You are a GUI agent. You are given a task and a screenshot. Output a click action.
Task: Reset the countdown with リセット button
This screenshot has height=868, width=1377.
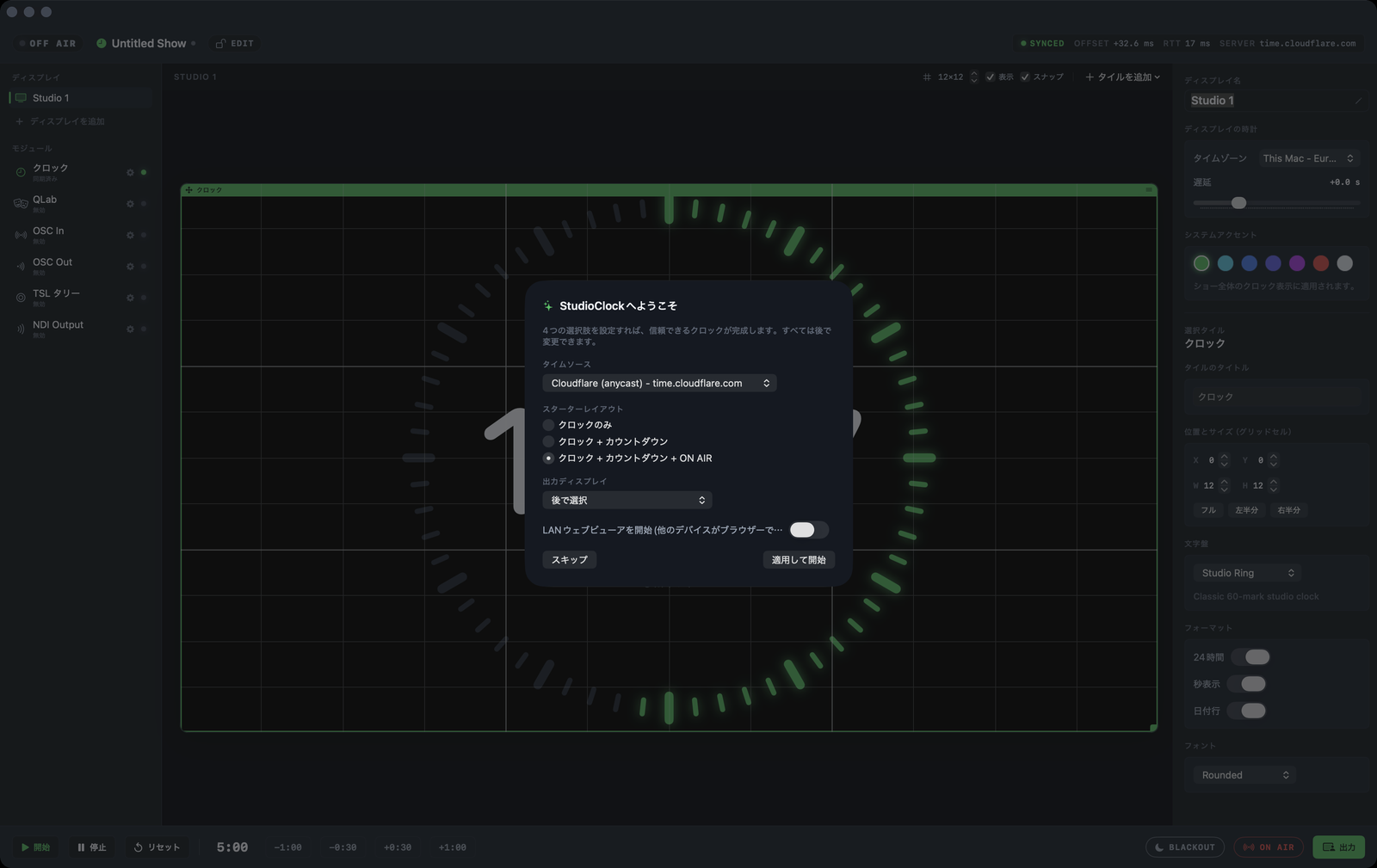[x=157, y=847]
